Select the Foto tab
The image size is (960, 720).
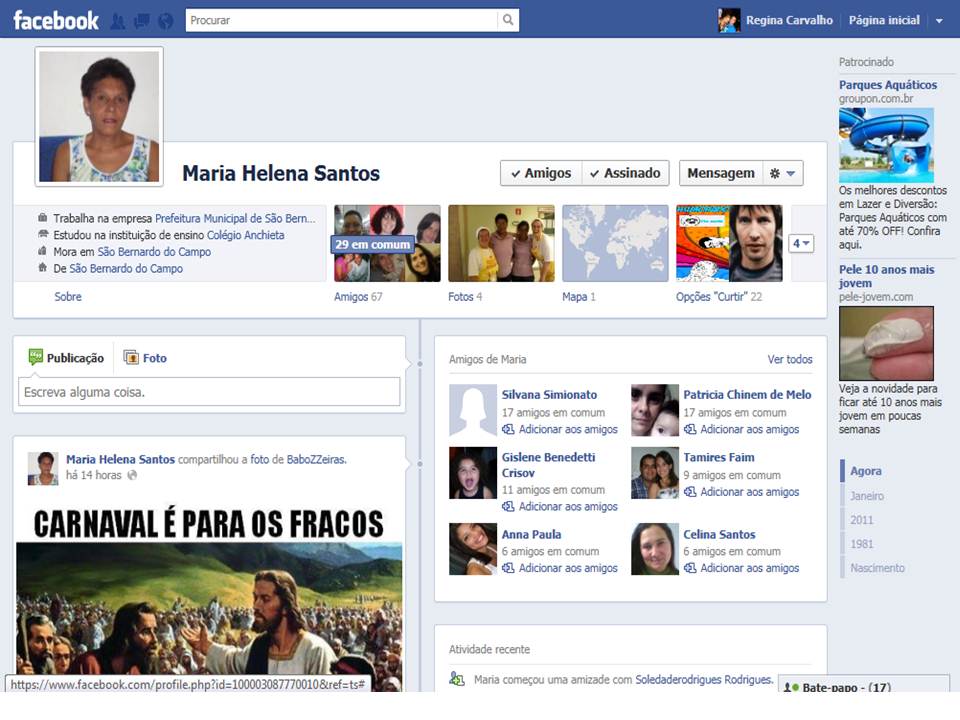[x=145, y=358]
